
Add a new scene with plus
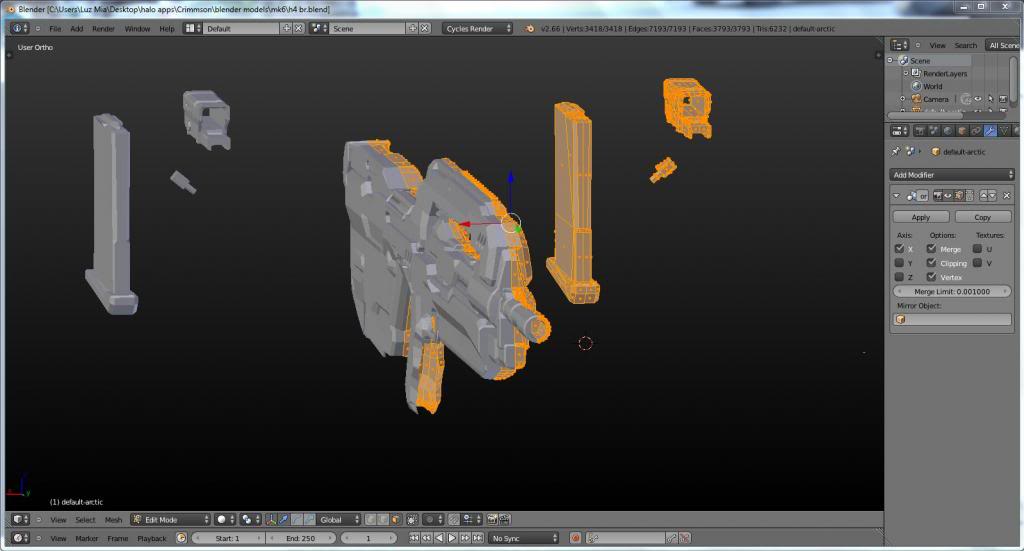click(x=413, y=29)
